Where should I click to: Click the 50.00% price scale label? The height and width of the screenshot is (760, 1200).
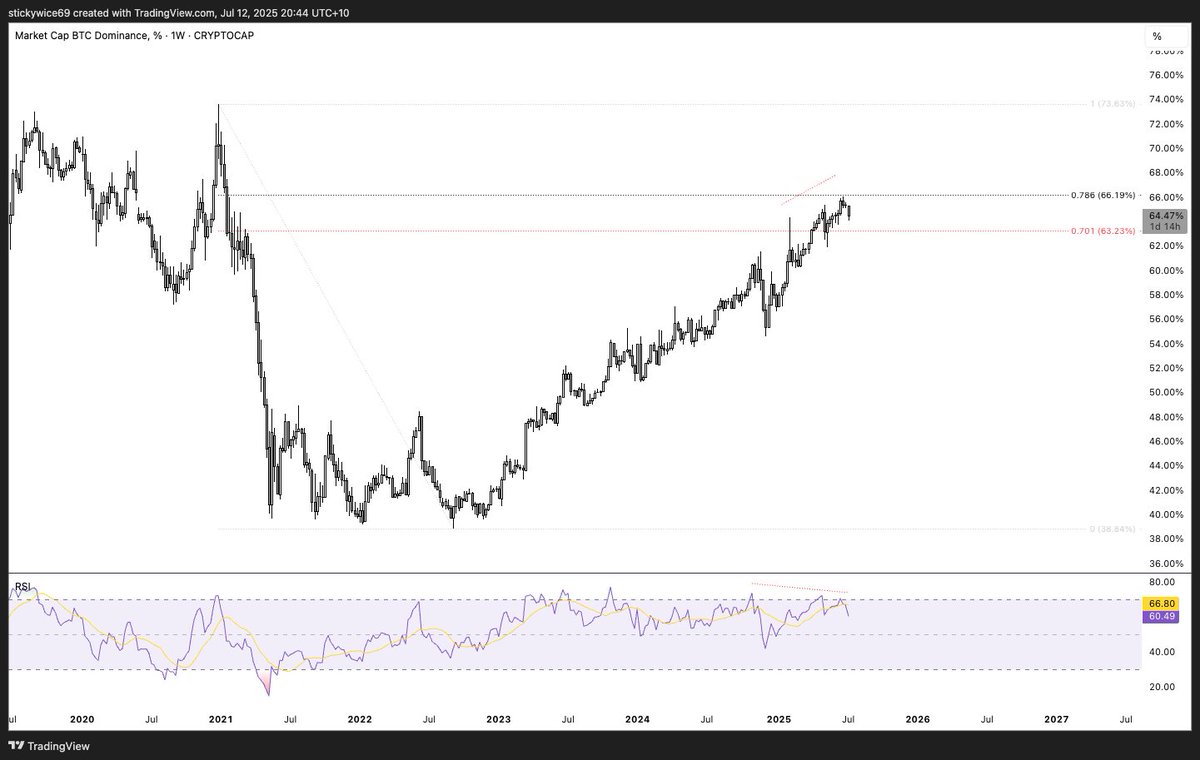(1165, 393)
